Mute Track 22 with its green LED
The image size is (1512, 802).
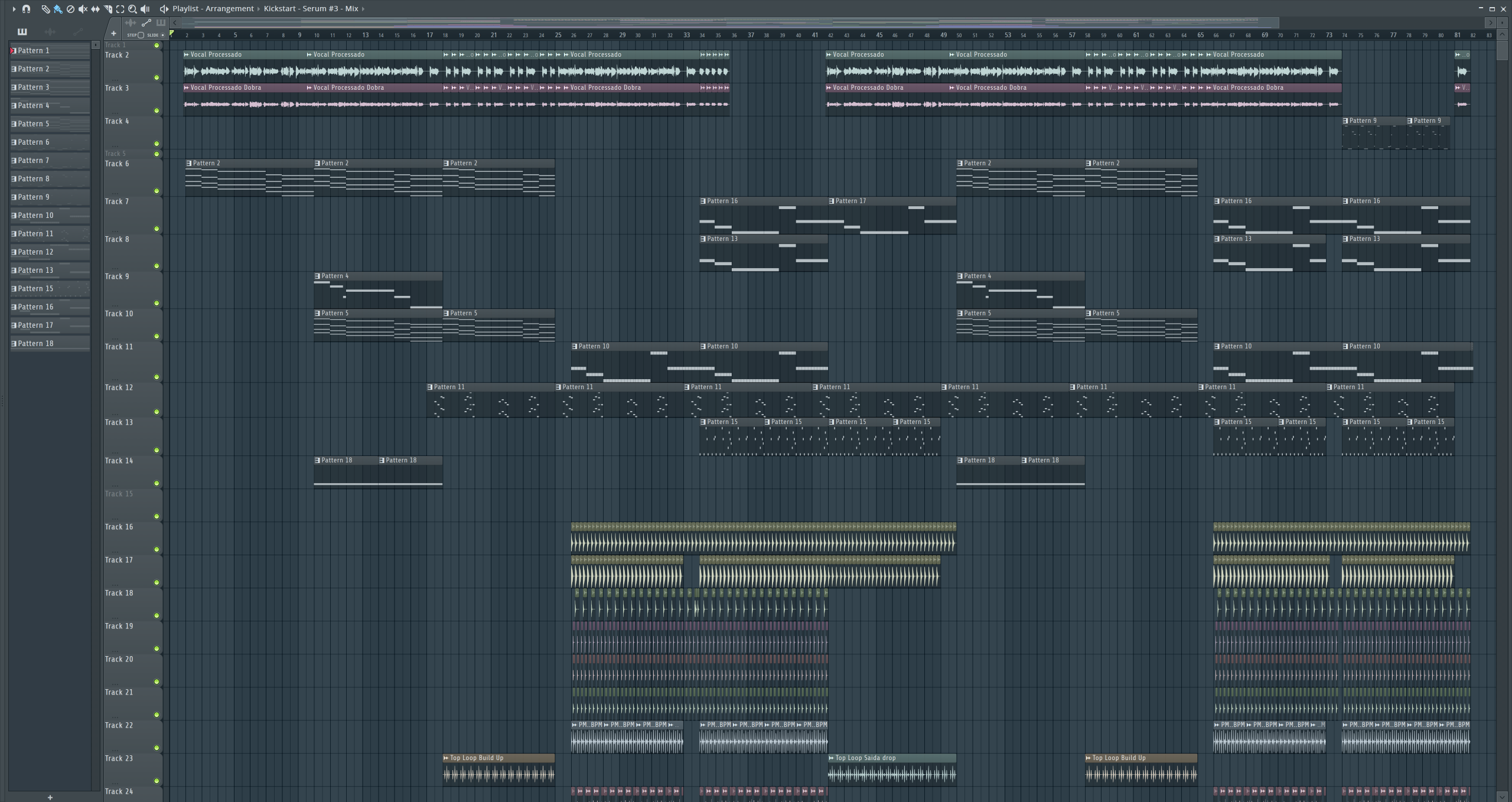click(x=157, y=748)
